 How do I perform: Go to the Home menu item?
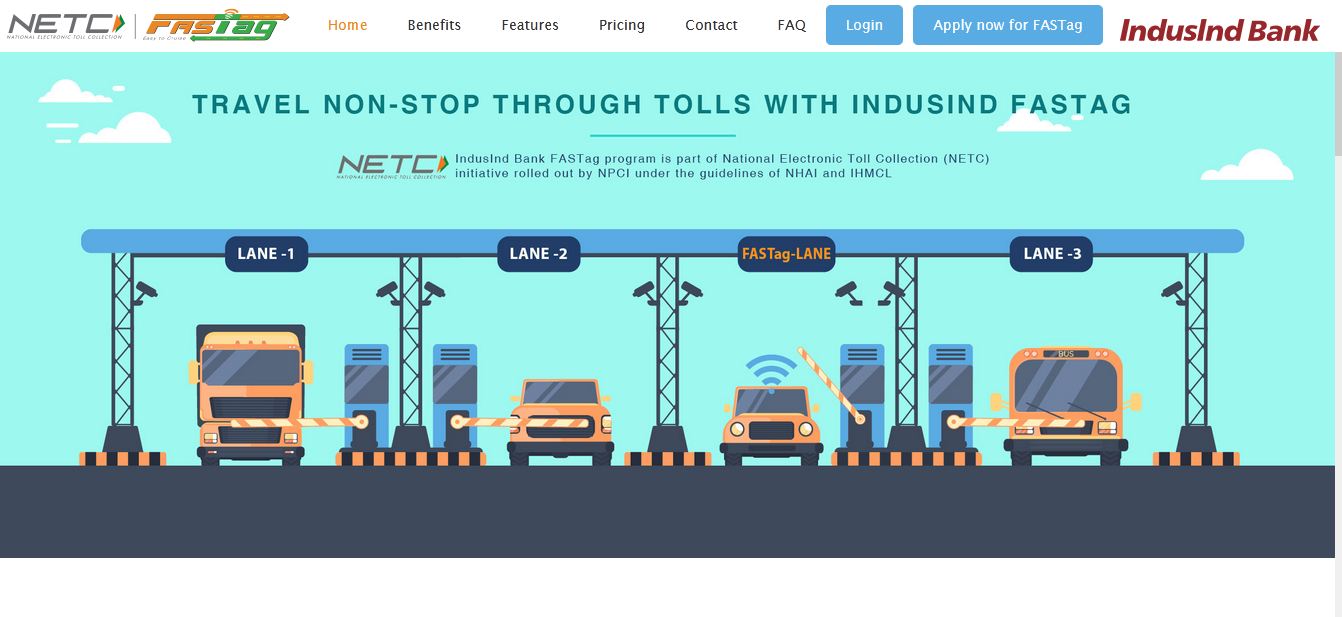point(347,25)
